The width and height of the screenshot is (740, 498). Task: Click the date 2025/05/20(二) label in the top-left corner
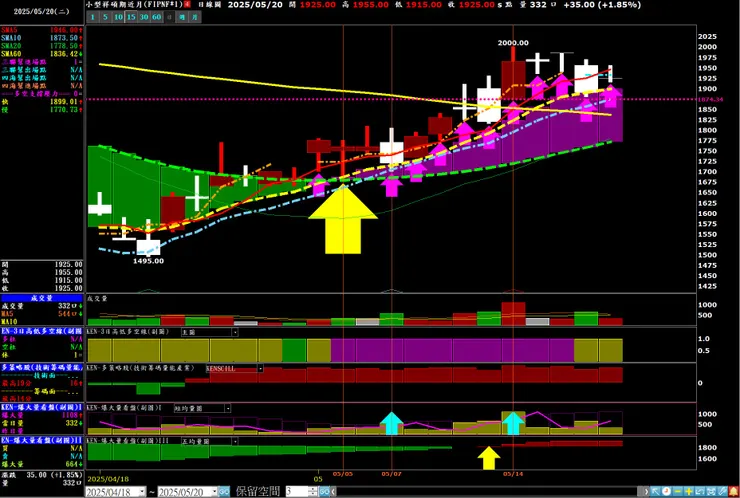pyautogui.click(x=42, y=12)
